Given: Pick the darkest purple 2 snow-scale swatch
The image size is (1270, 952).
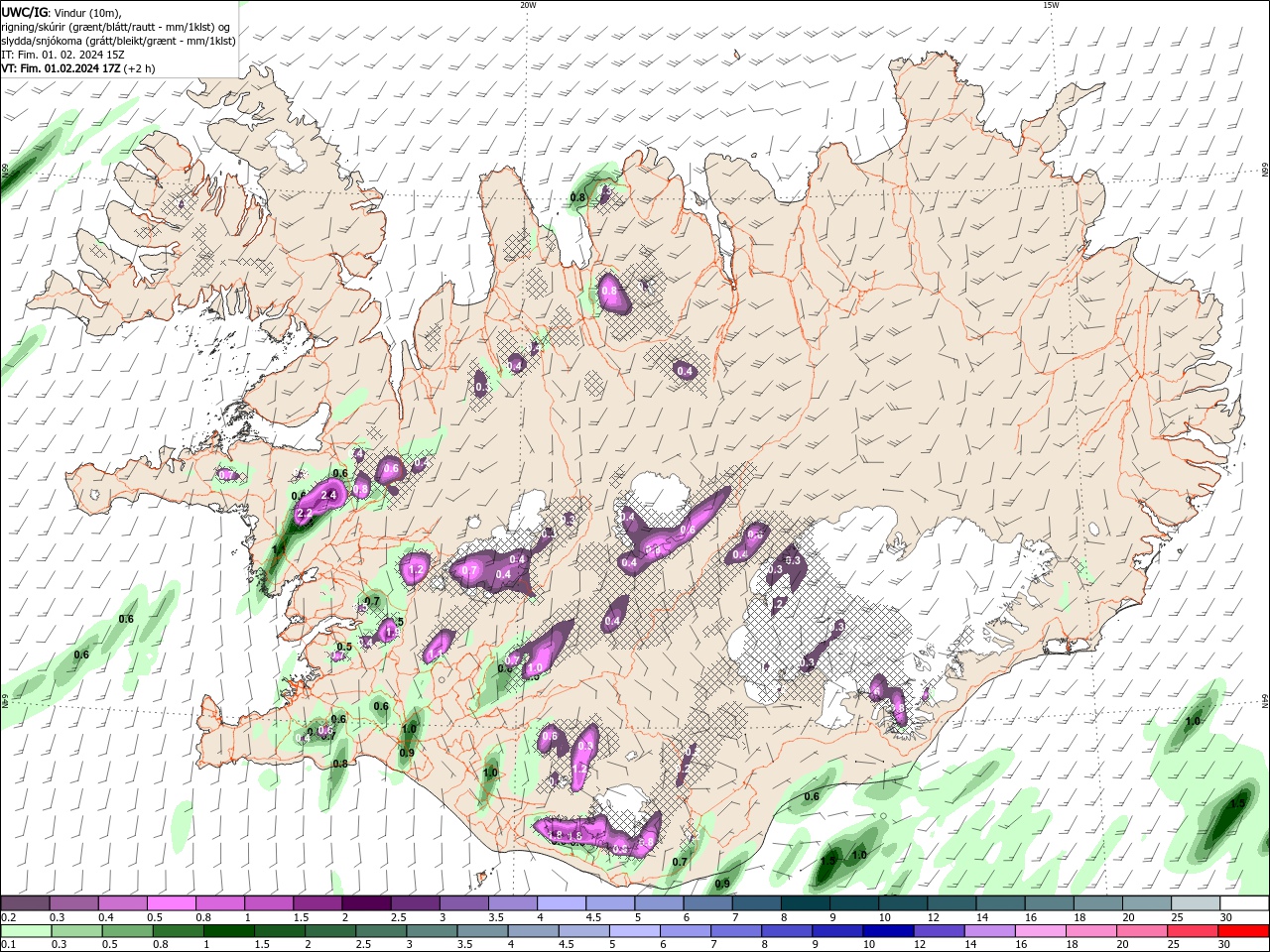Looking at the screenshot, I should [366, 903].
